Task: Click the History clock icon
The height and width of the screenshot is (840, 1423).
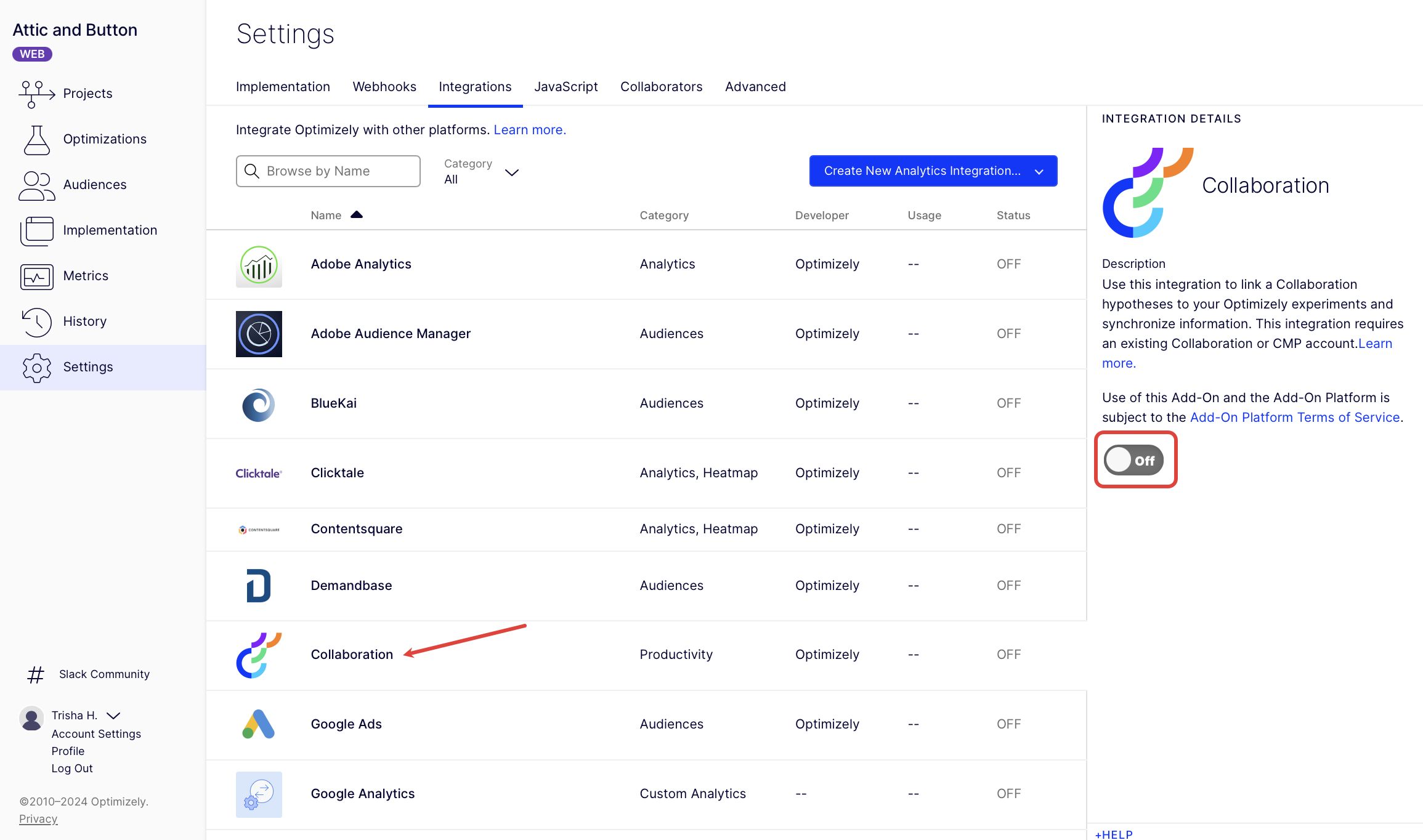Action: (x=37, y=321)
